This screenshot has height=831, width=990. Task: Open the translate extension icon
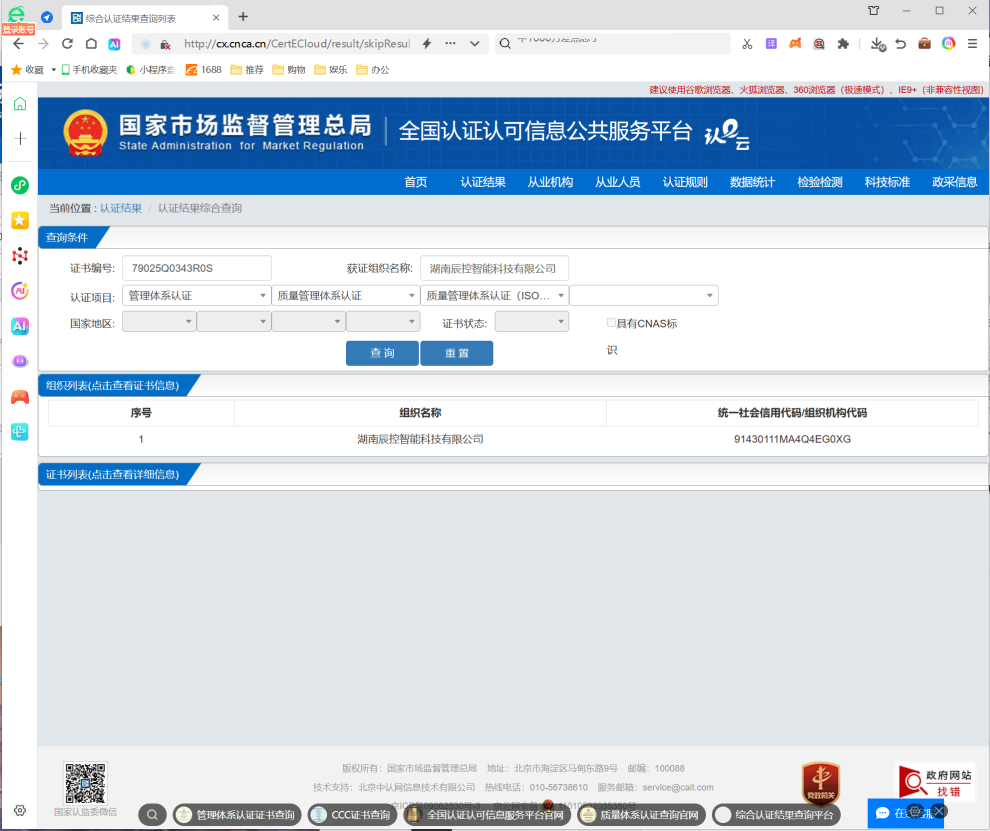coord(769,44)
